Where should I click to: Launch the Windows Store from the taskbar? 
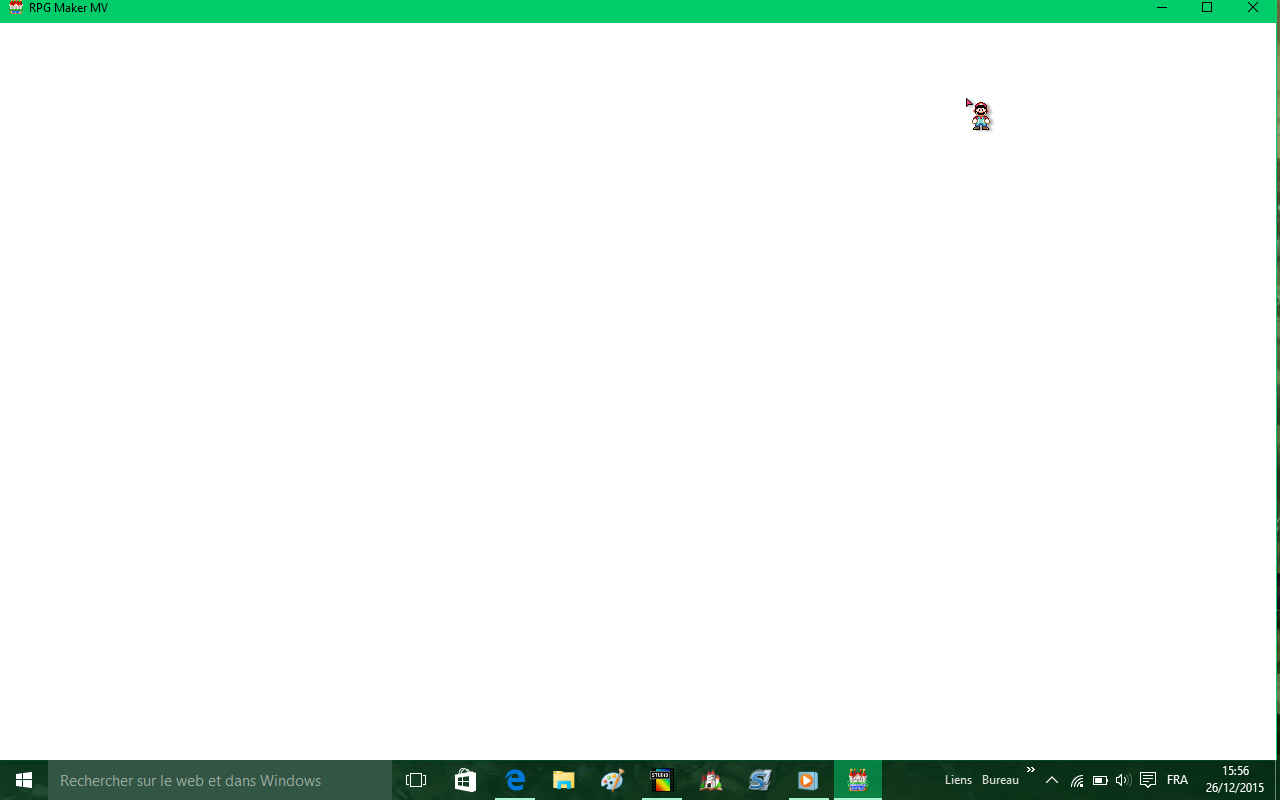tap(465, 780)
